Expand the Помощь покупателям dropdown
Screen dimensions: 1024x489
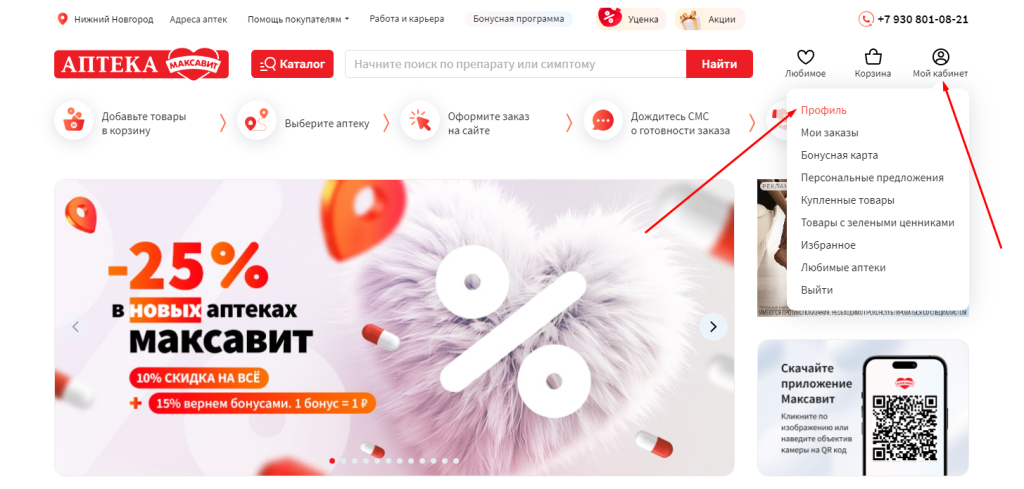pos(298,19)
